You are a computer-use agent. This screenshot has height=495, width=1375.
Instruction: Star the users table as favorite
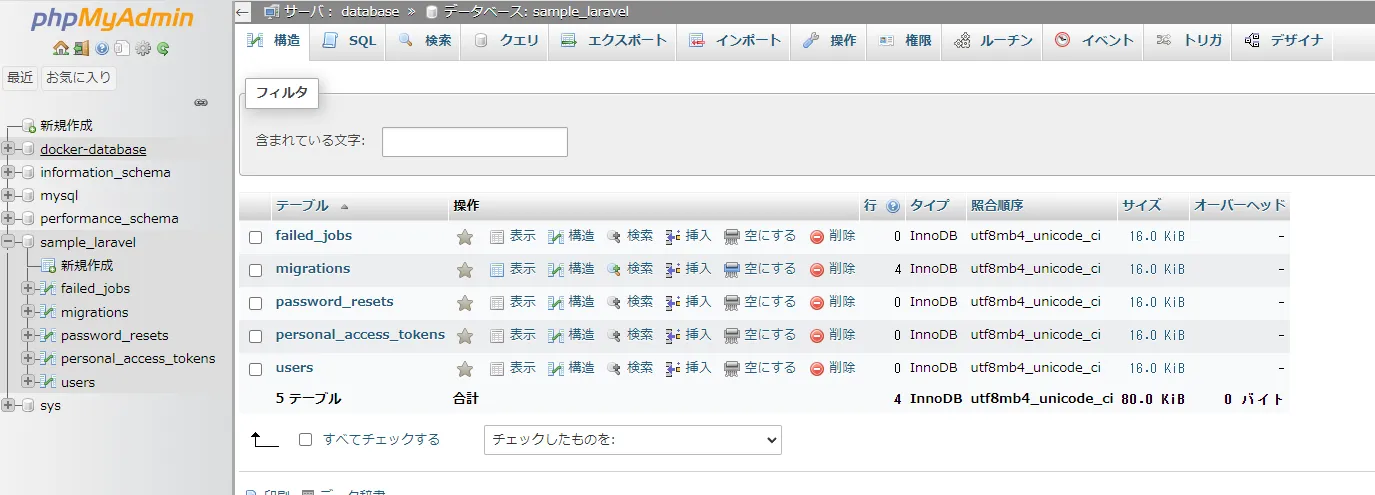click(465, 369)
